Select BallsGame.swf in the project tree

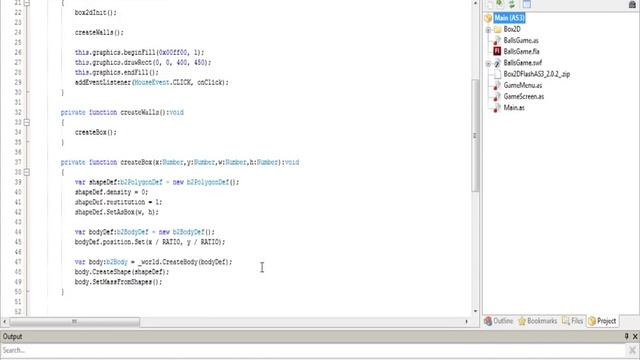tap(522, 63)
